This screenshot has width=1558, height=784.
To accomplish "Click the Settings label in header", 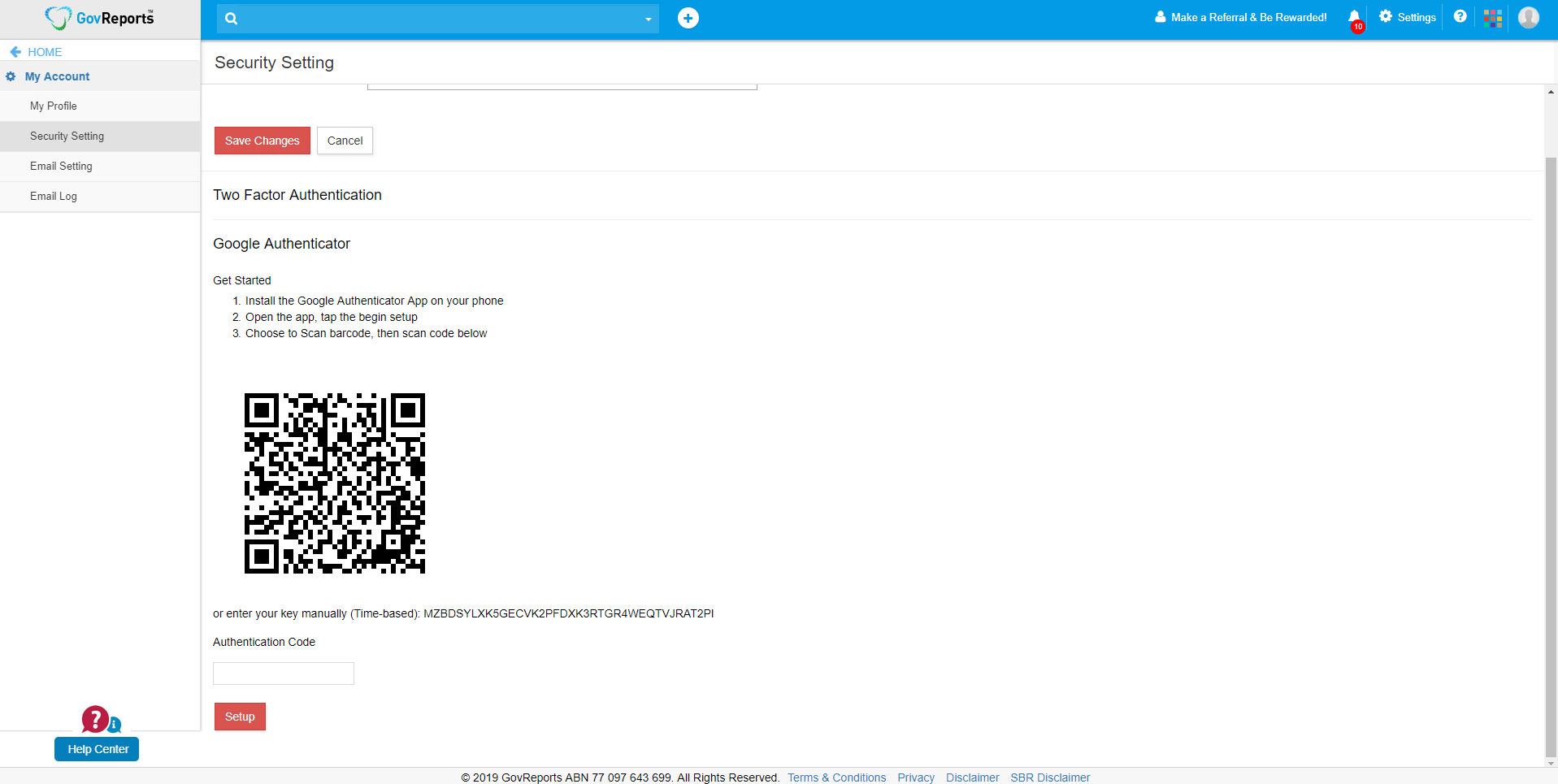I will tap(1417, 17).
